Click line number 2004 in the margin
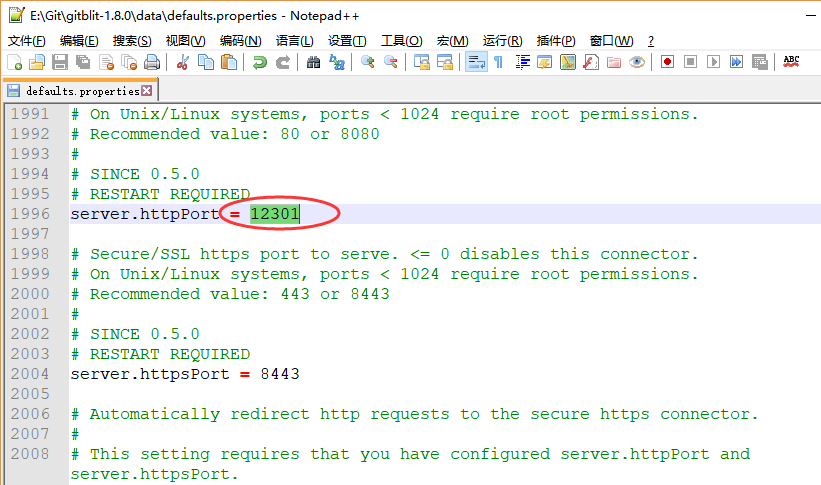 tap(30, 374)
